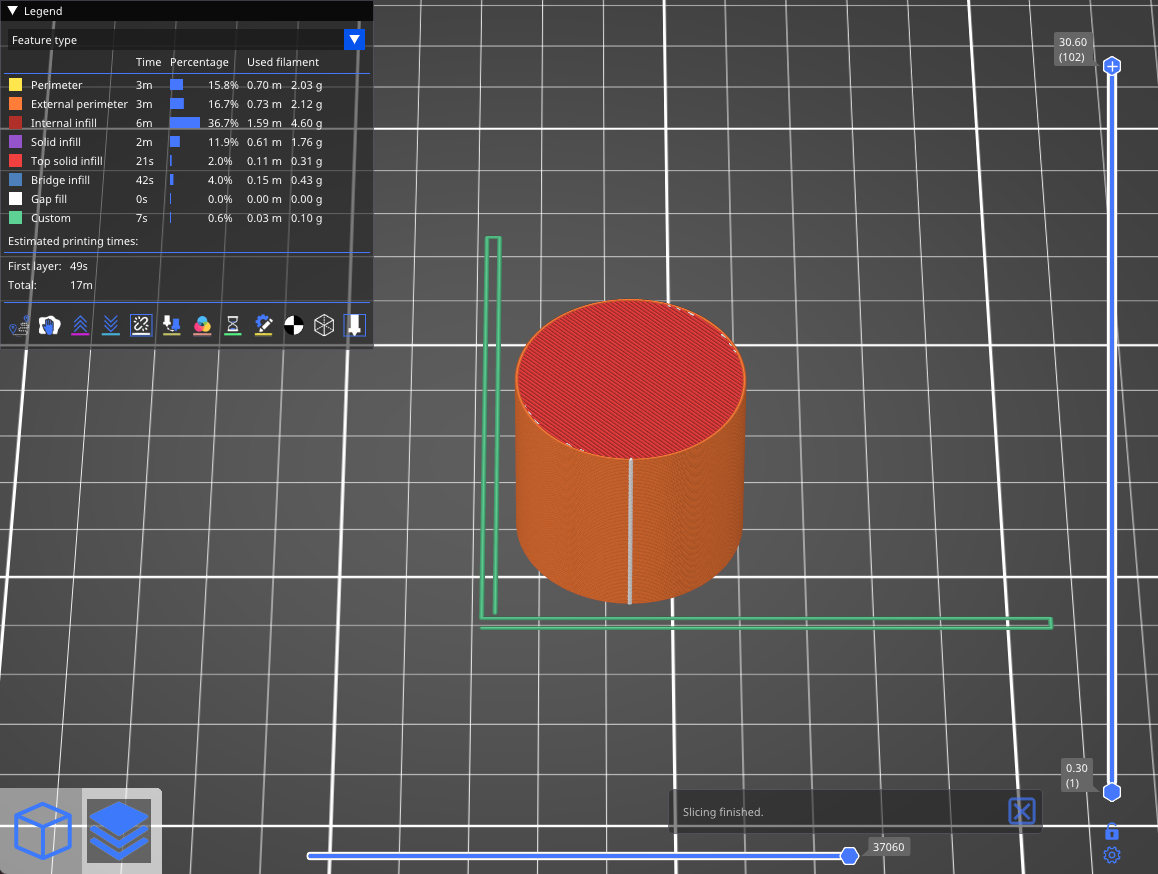Open the Feature type view dropdown
The image size is (1158, 874).
tap(354, 40)
